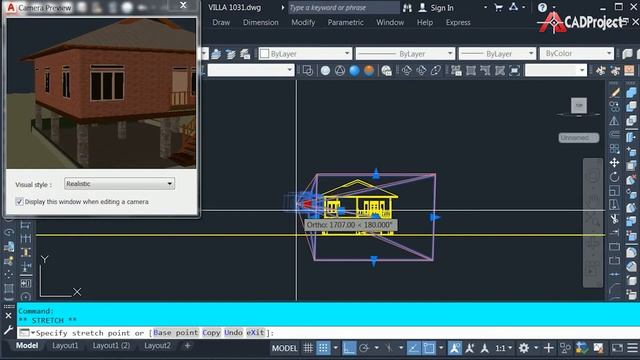Viewport: 640px width, 360px height.
Task: Click Sign In to Autodesk account
Action: tap(442, 8)
